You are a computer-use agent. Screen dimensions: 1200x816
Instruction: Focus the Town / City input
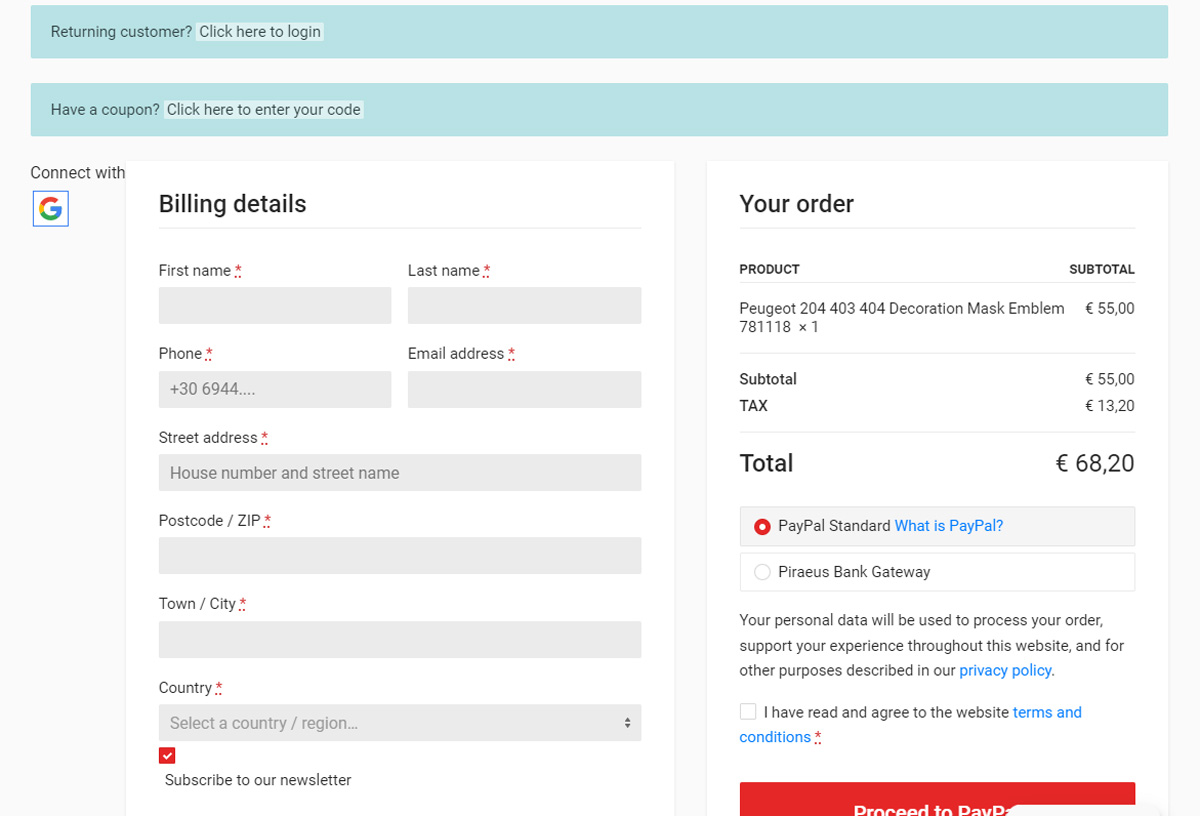399,640
